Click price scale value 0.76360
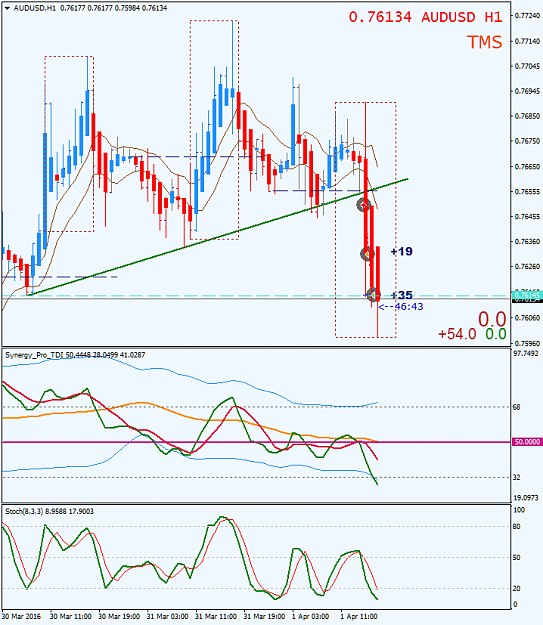This screenshot has width=543, height=625. (527, 241)
